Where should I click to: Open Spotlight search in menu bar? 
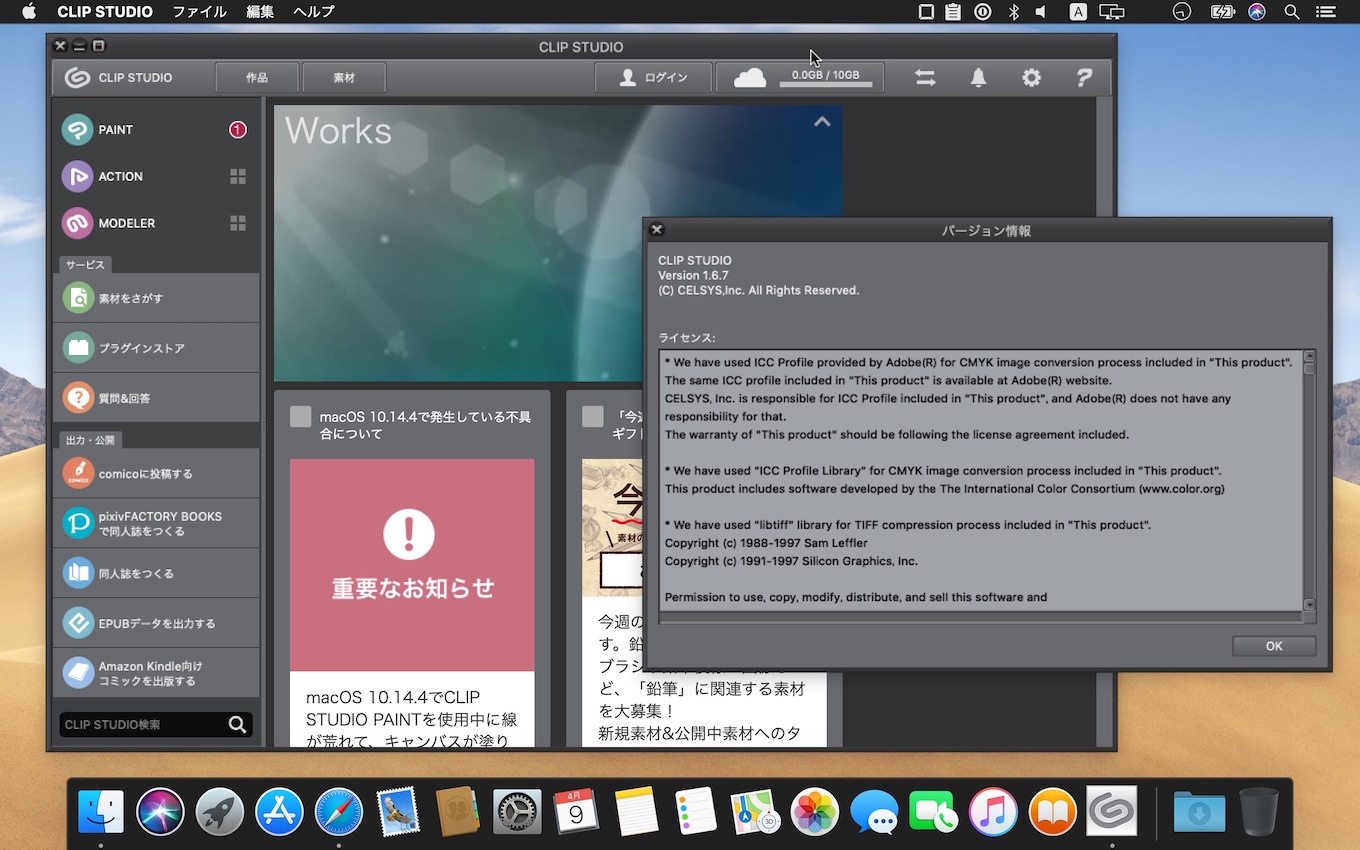[1291, 12]
